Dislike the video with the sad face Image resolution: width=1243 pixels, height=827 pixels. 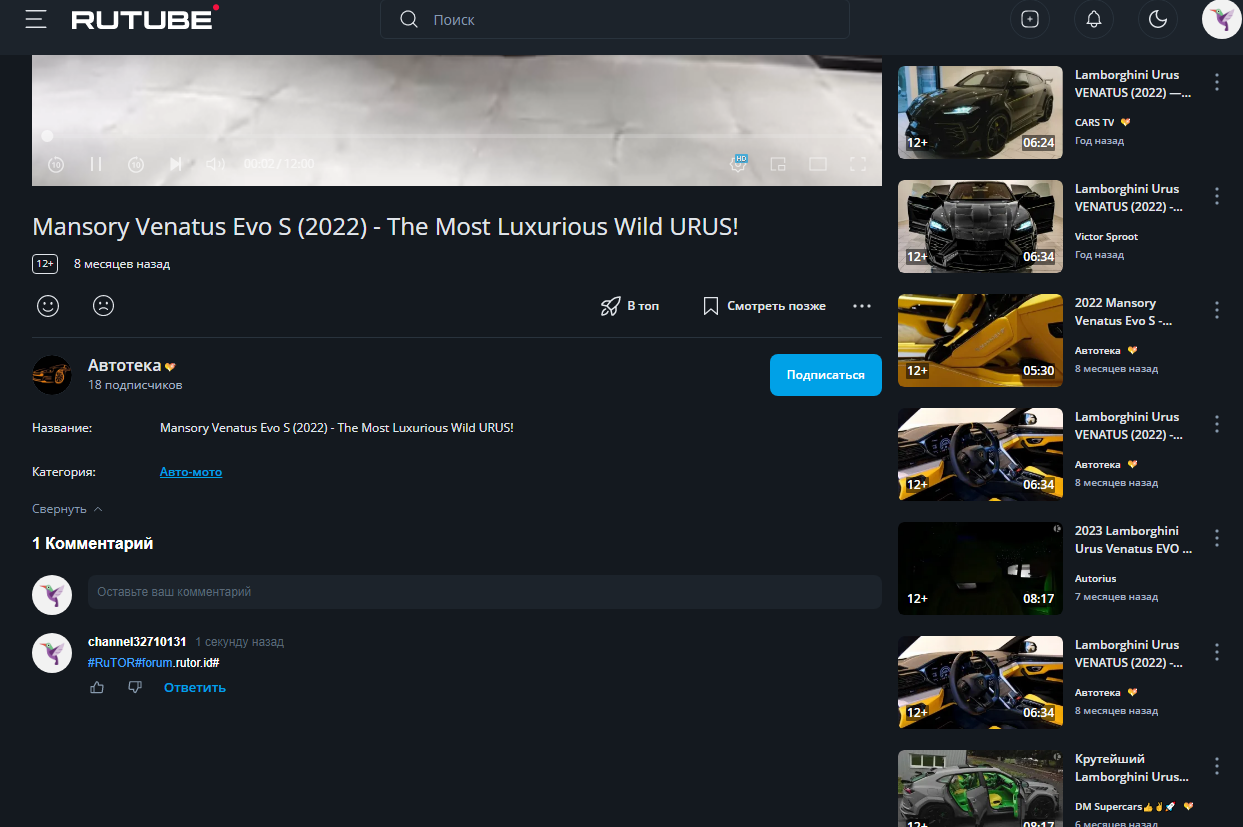(103, 306)
